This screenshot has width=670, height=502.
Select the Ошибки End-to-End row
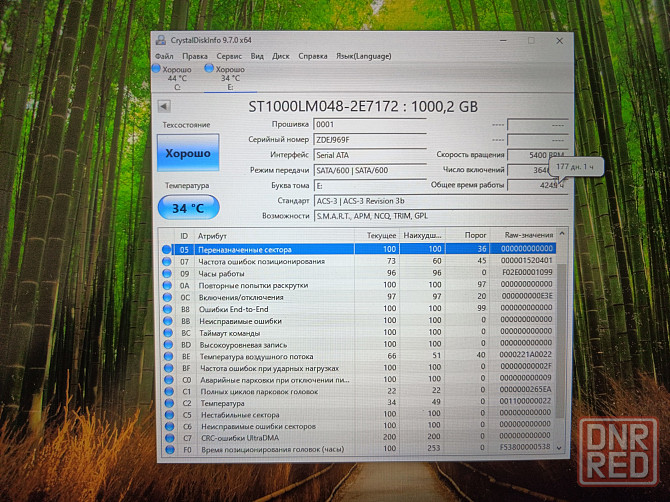click(358, 308)
